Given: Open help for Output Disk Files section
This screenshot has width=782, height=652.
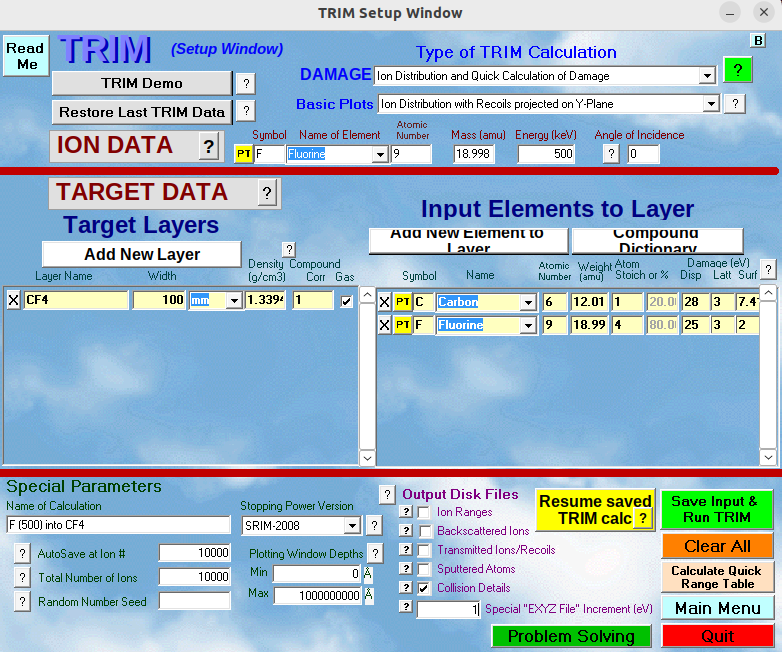Looking at the screenshot, I should 387,494.
